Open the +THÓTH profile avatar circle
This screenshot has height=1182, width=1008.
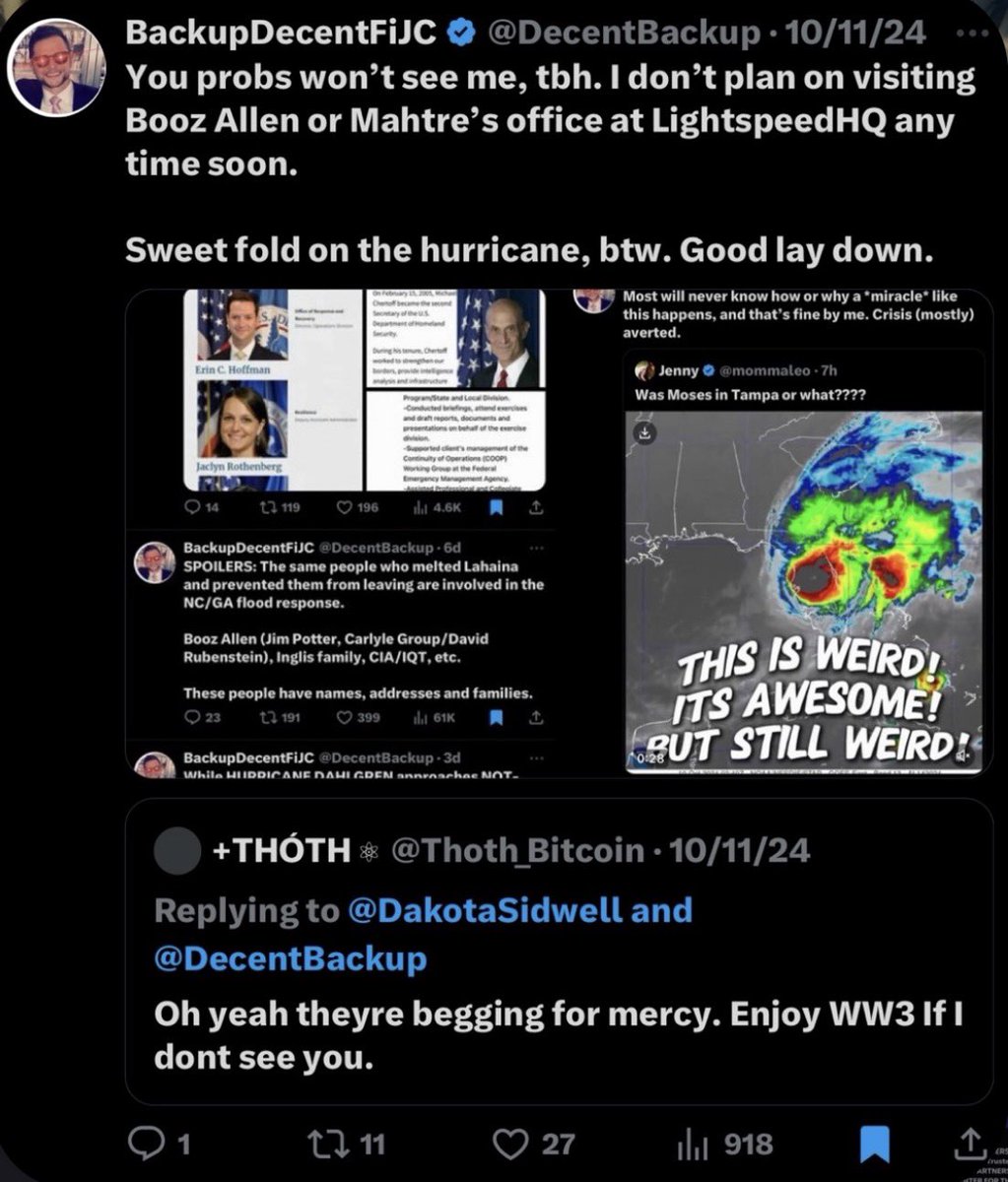click(177, 850)
